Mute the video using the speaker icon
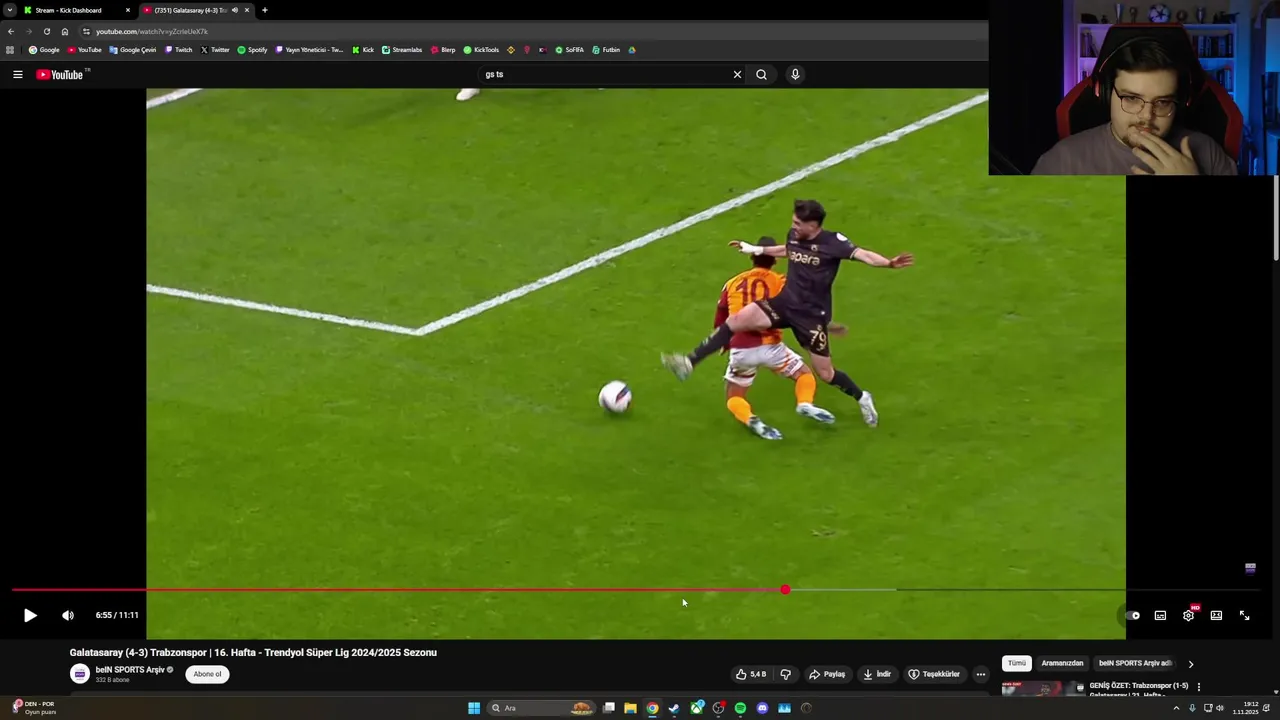The height and width of the screenshot is (720, 1280). tap(68, 615)
